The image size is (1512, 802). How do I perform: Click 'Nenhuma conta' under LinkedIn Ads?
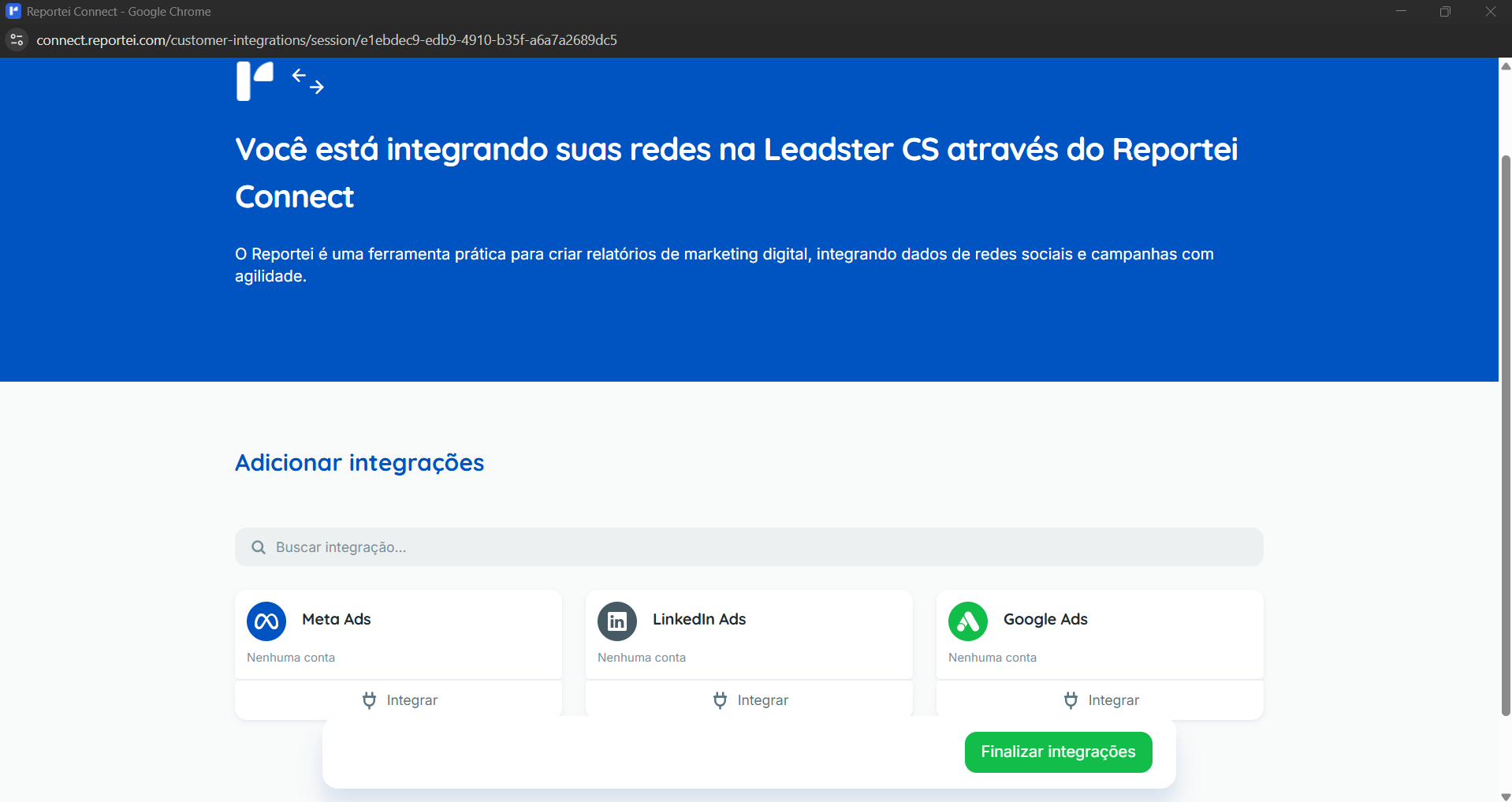(x=642, y=658)
